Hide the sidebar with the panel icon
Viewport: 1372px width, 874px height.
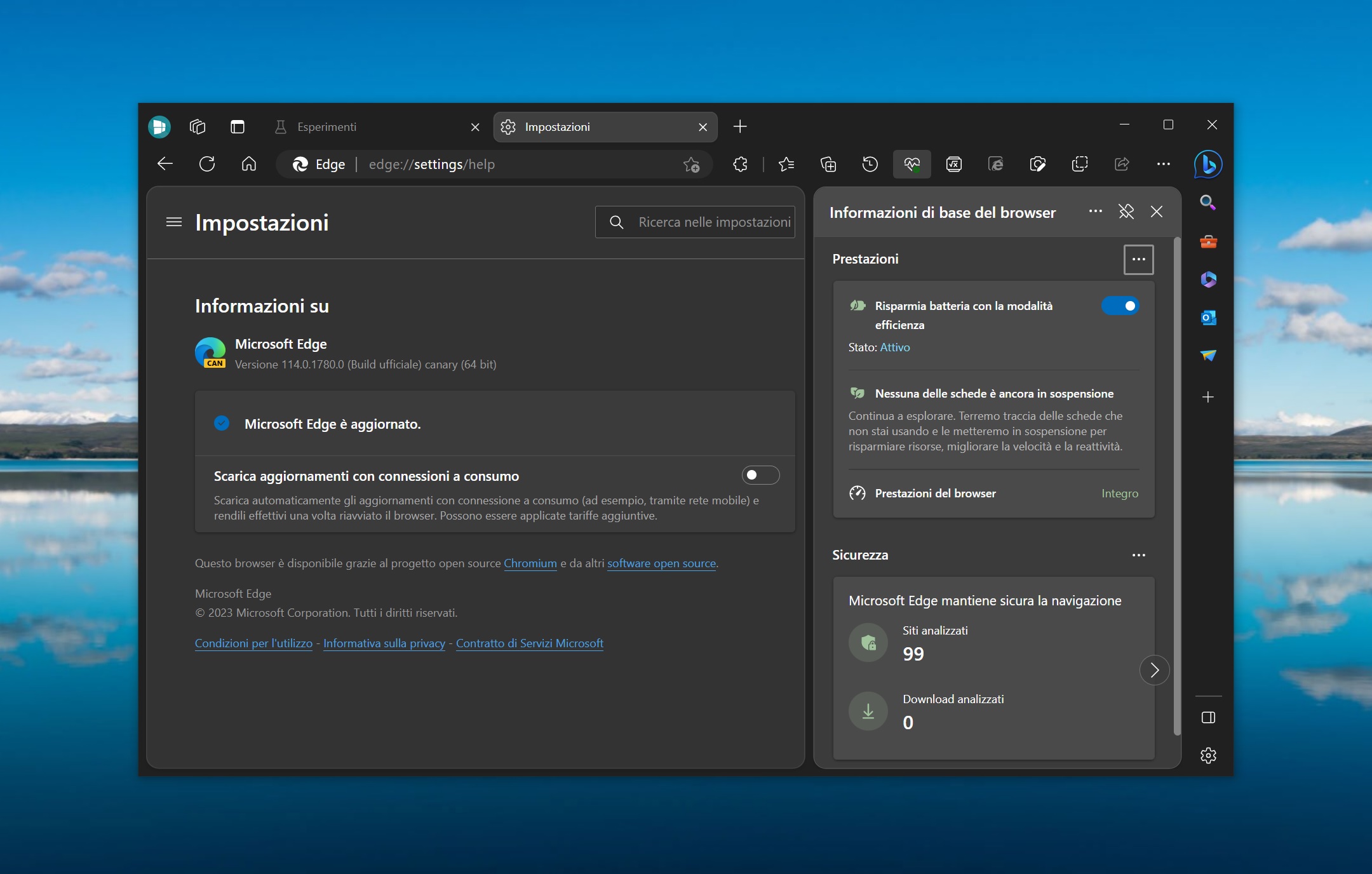tap(1208, 718)
